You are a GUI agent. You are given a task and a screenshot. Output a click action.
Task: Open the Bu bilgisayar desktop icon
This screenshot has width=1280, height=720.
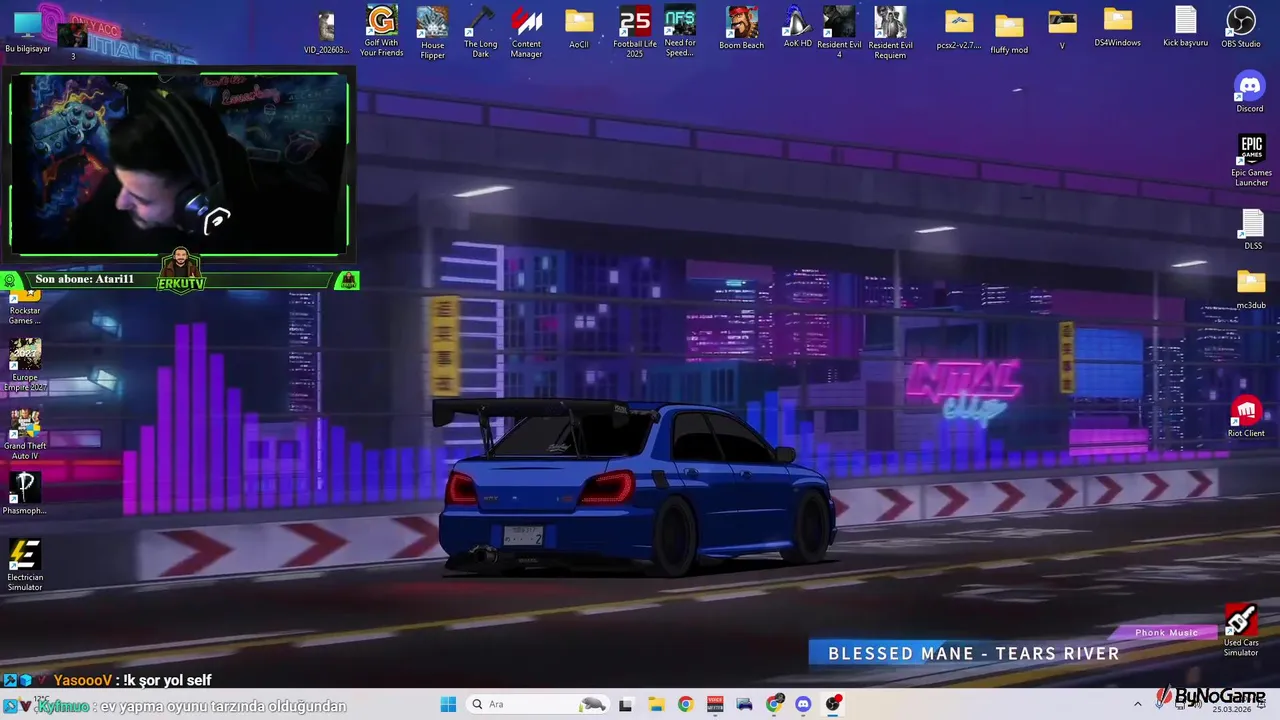(28, 31)
